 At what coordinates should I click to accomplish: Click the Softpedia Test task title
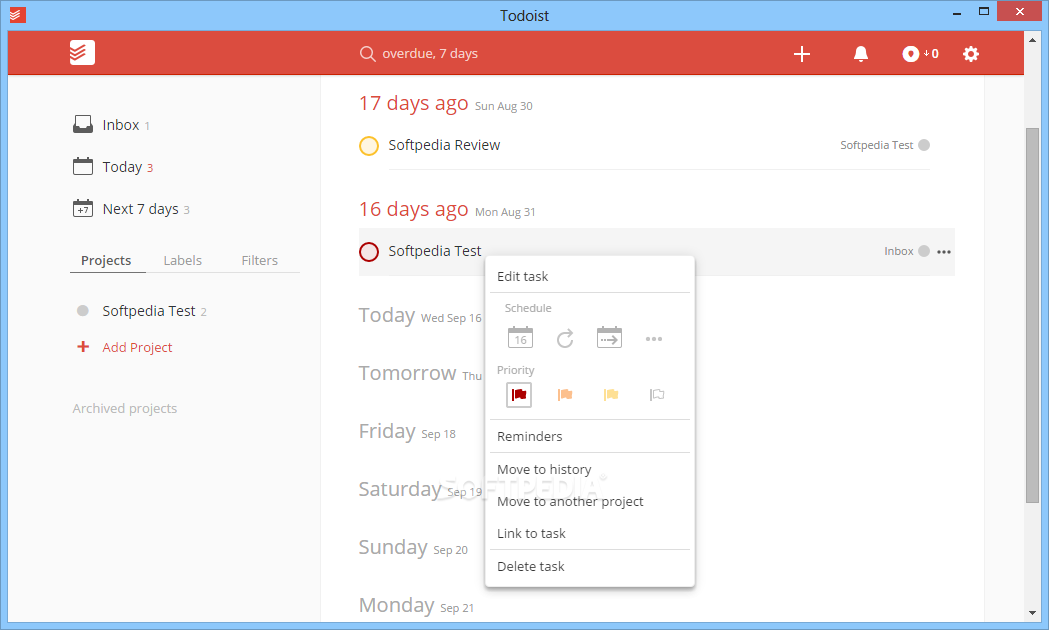coord(435,251)
